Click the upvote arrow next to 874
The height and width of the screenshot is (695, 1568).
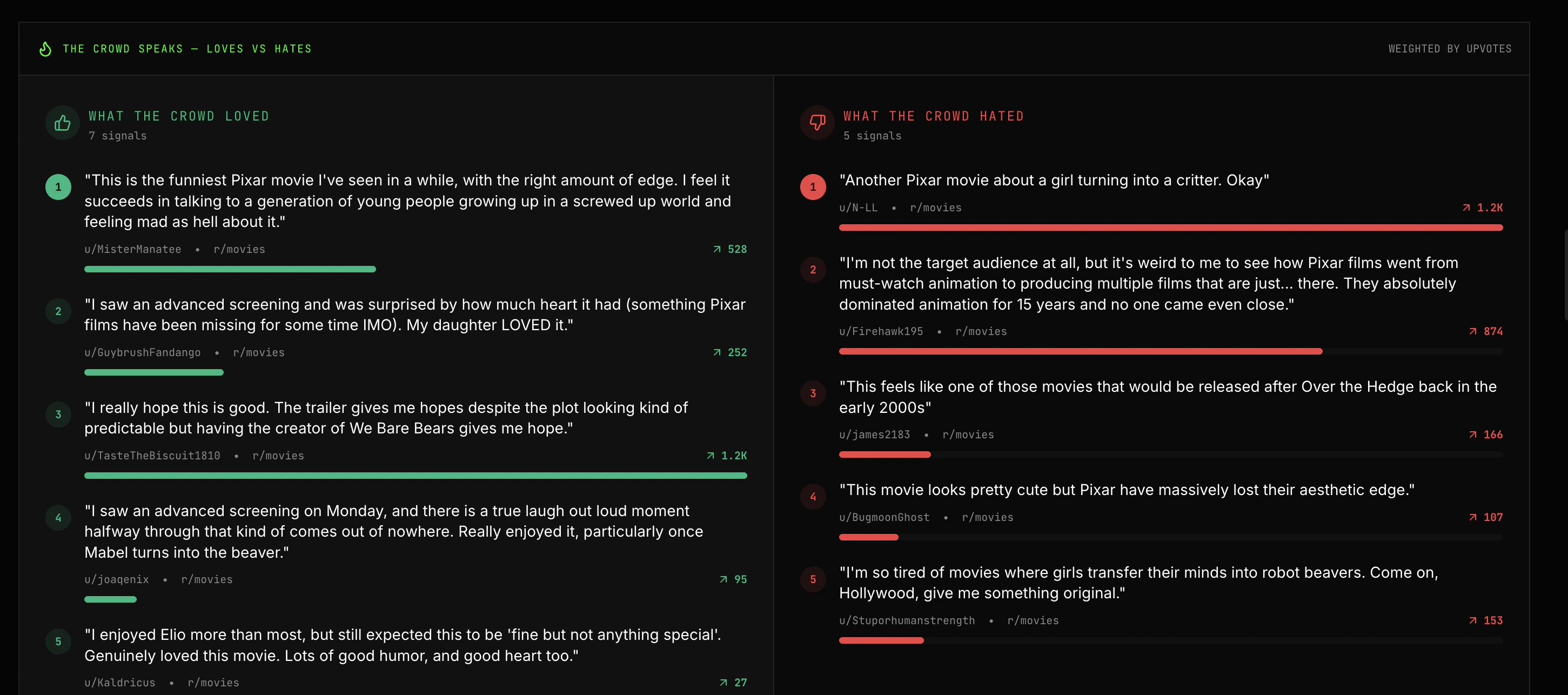click(x=1473, y=331)
